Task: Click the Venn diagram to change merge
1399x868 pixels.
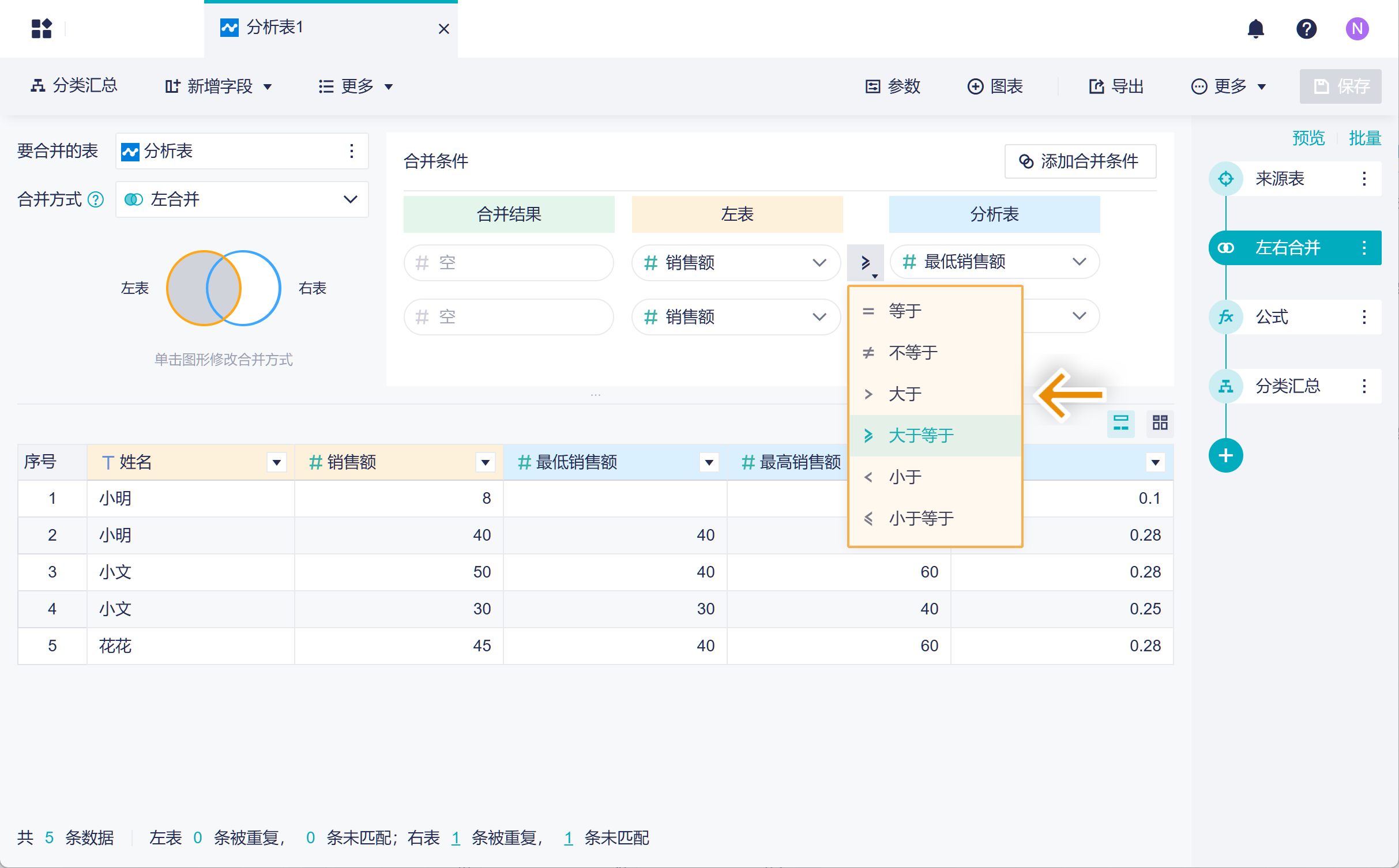Action: coord(224,288)
